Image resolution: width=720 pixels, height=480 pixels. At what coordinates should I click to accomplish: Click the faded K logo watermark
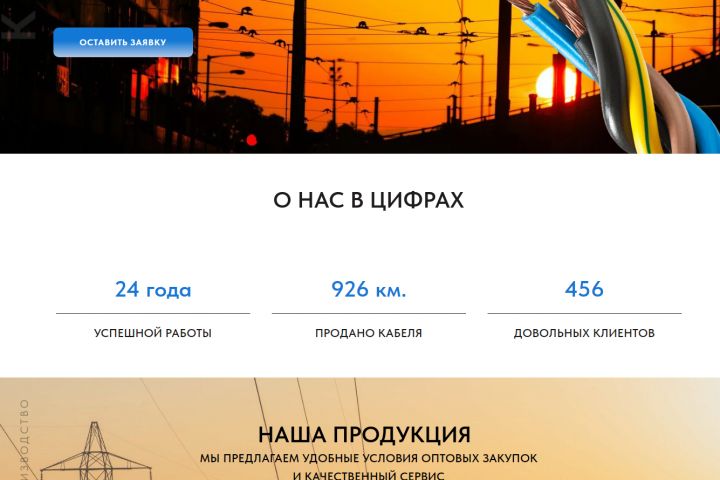point(18,25)
